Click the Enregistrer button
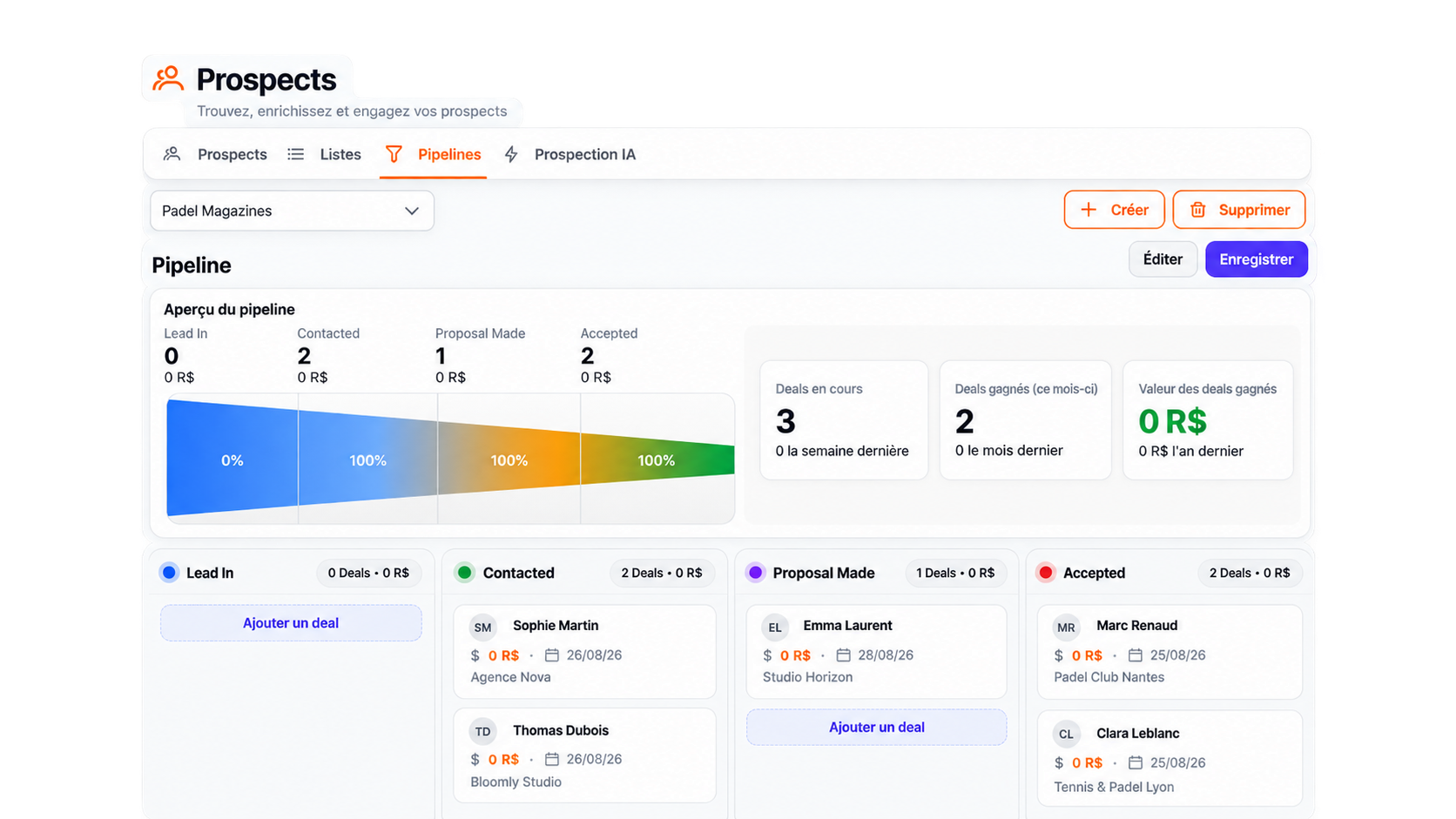 [1256, 259]
